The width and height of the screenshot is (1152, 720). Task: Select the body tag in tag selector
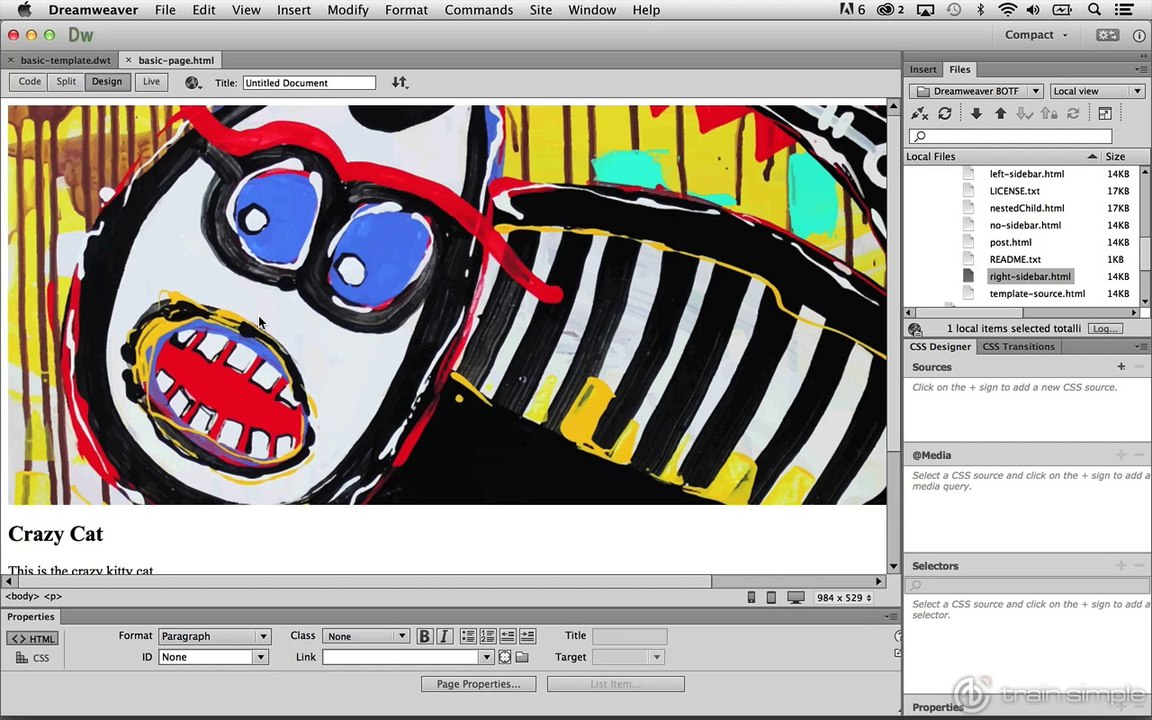[22, 597]
